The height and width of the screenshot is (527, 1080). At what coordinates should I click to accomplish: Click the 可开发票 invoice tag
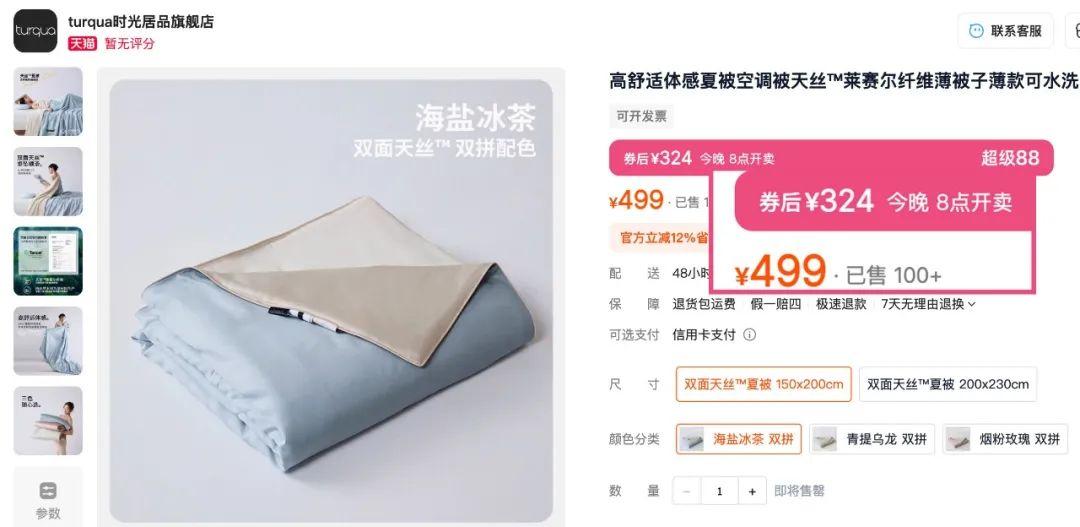pos(641,116)
